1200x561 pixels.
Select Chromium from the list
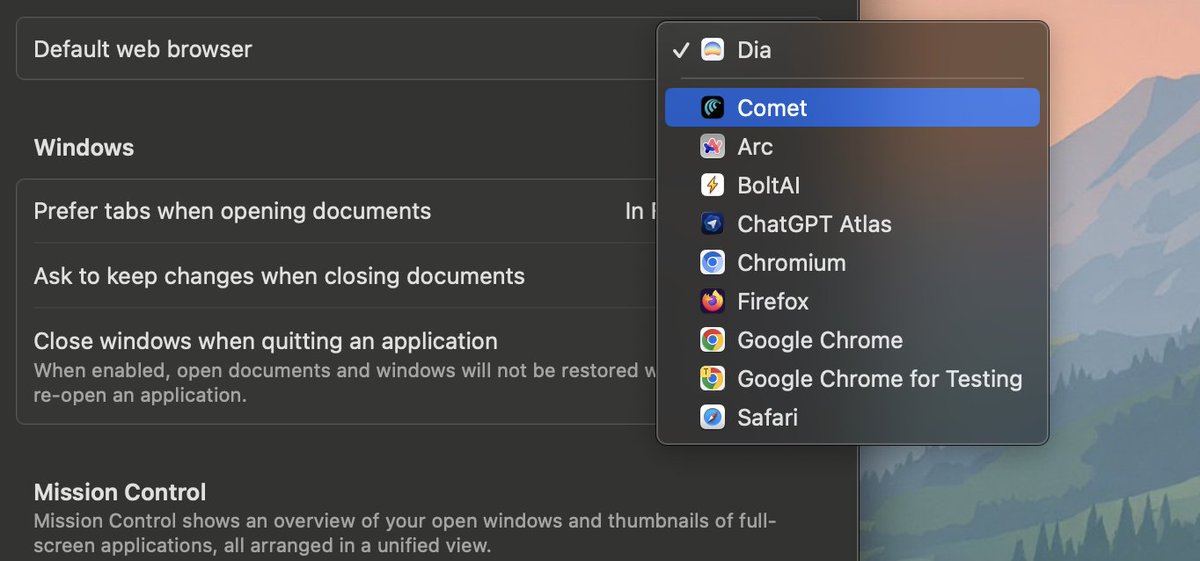pos(852,263)
